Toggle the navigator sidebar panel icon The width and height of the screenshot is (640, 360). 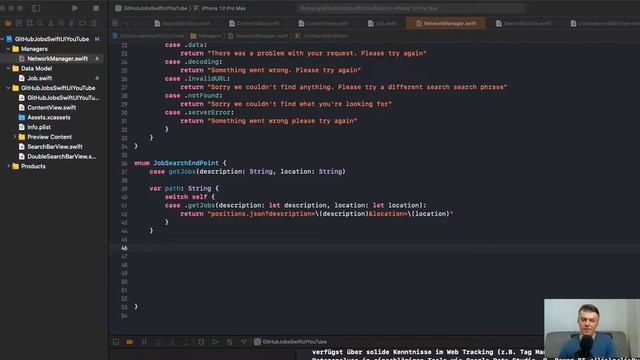coord(36,8)
